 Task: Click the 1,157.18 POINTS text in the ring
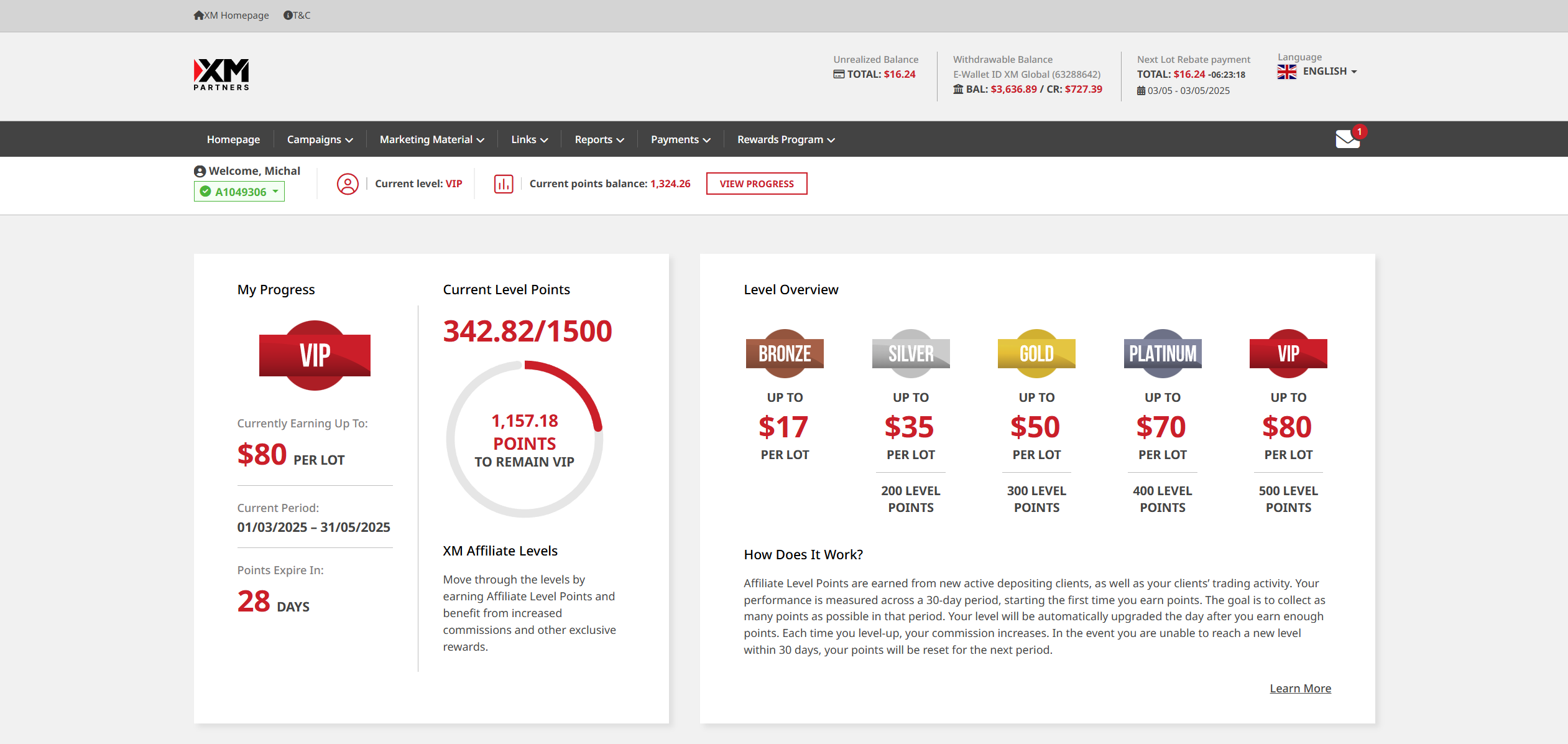(525, 432)
